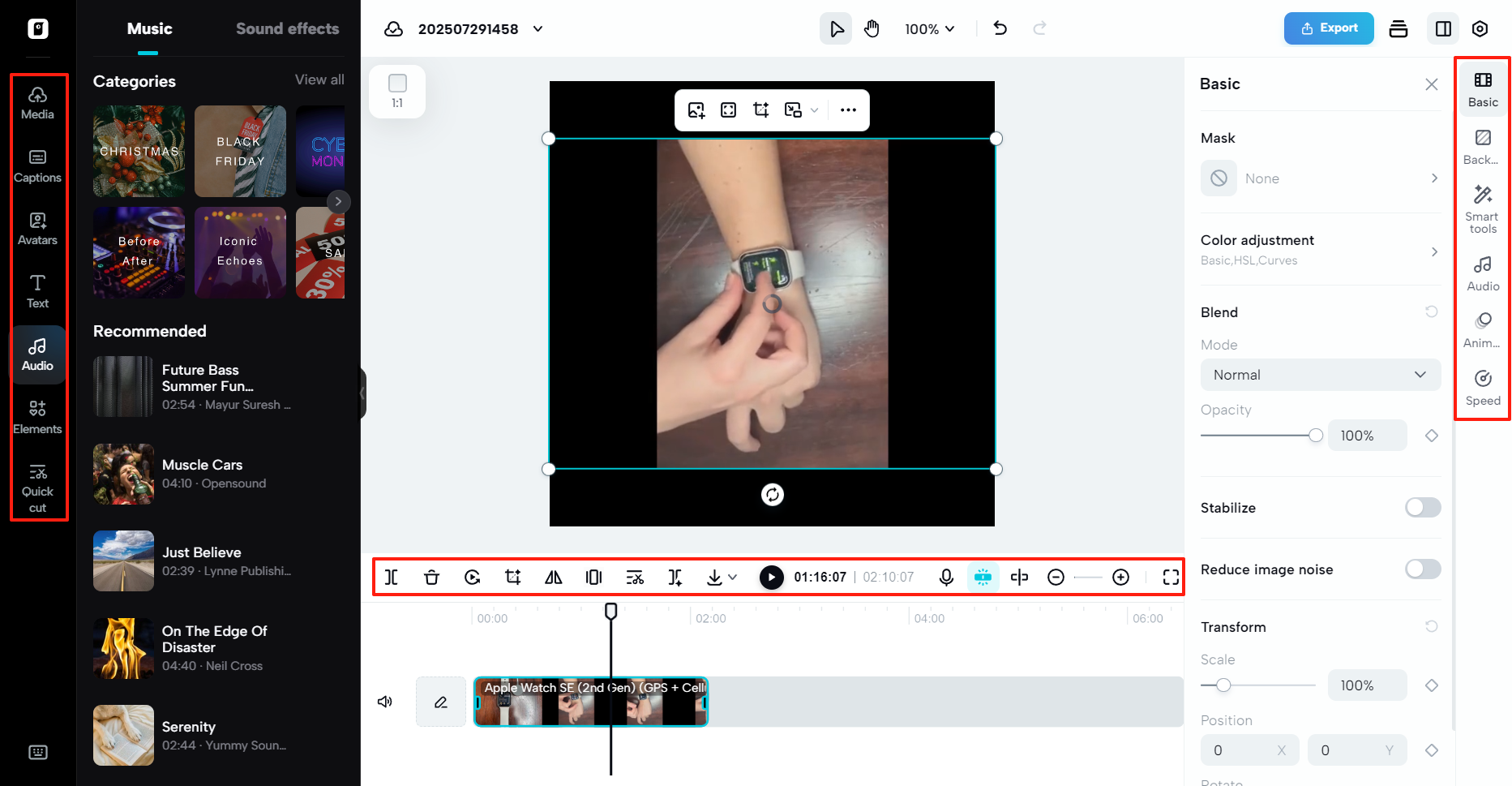Mute the audio track in the timeline
Screen dimensions: 1512x786
385,701
